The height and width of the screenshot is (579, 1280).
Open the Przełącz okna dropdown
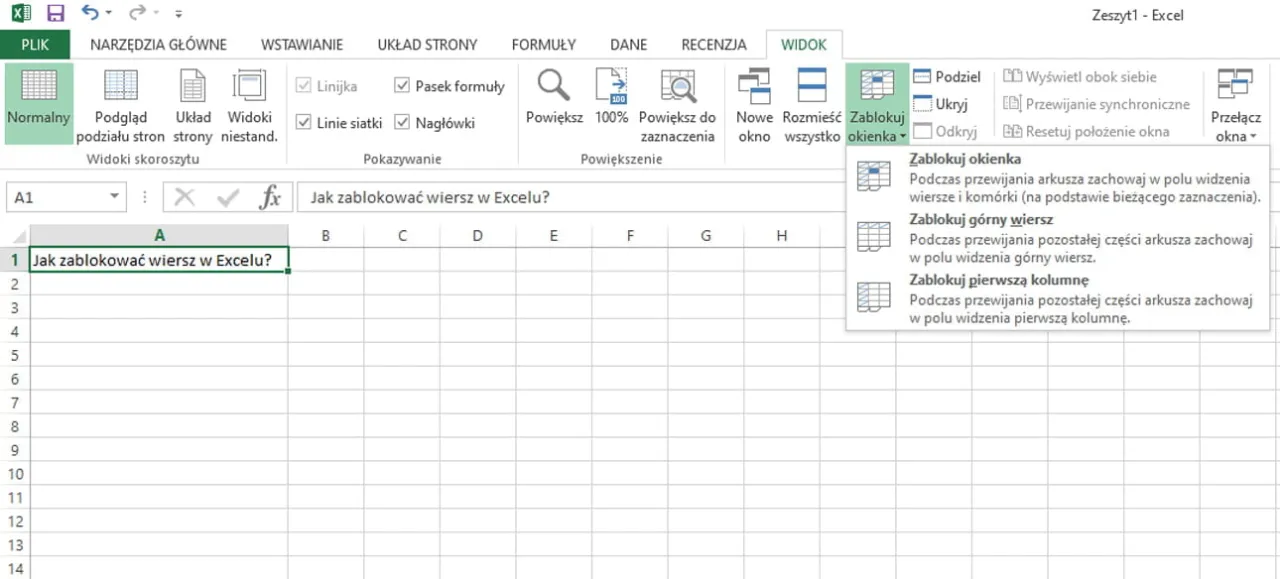[1235, 136]
